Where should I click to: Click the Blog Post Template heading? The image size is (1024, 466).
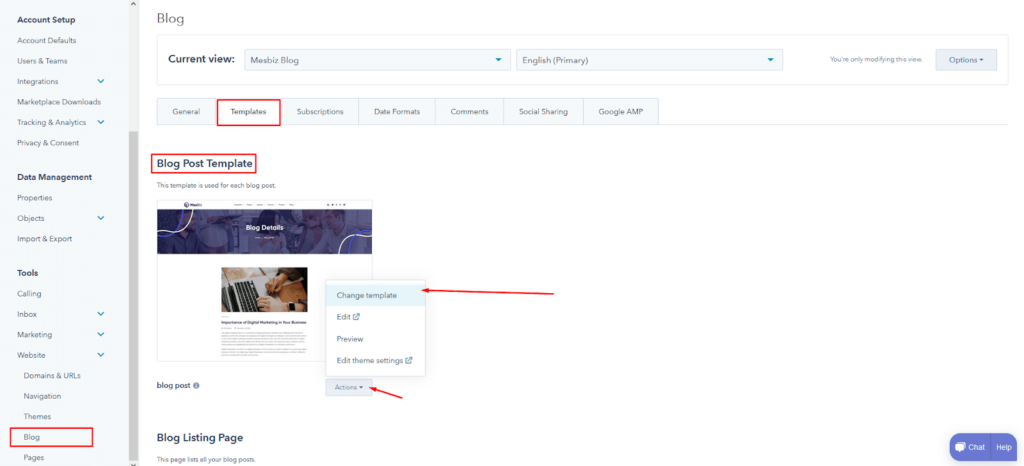(204, 163)
